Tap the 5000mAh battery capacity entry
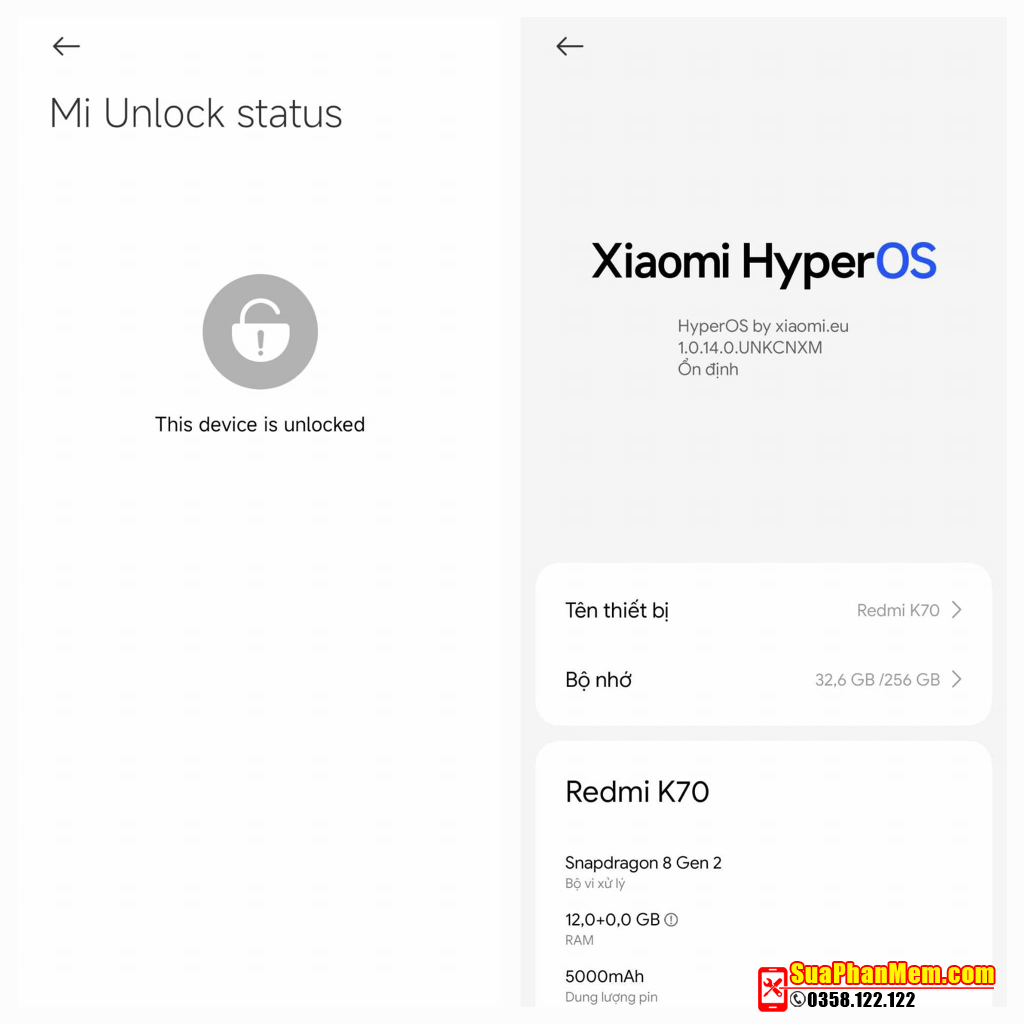1024x1024 pixels. (x=611, y=985)
